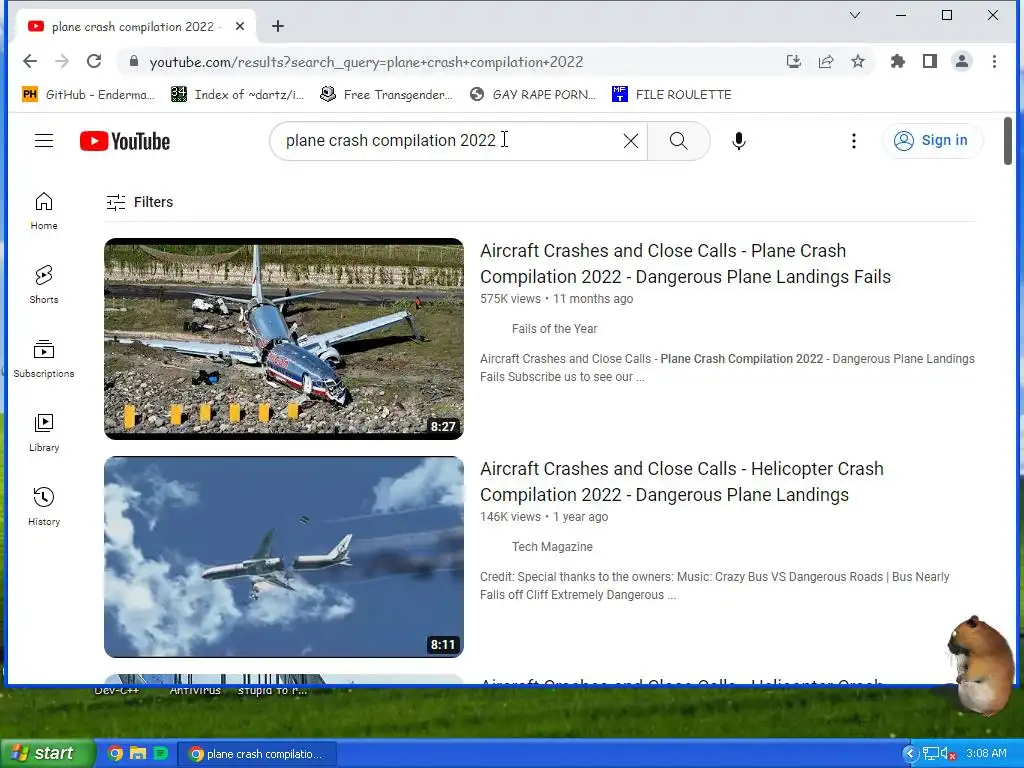The image size is (1024, 768).
Task: Open YouTube settings three-dot menu
Action: 854,140
